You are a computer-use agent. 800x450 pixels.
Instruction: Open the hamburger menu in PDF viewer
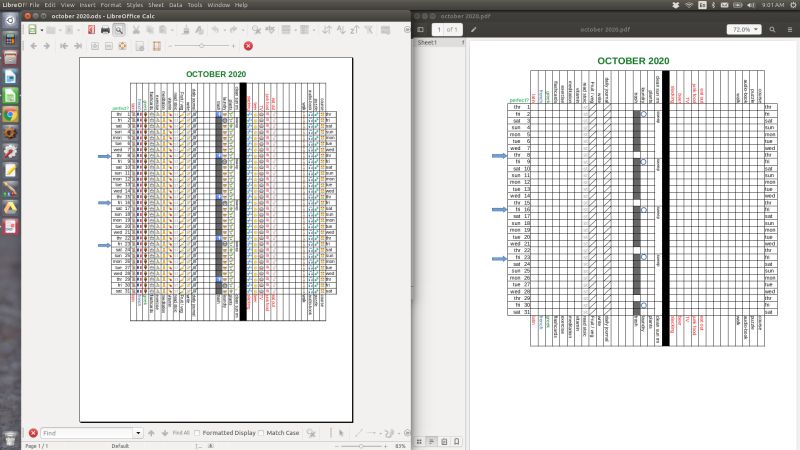coord(790,30)
